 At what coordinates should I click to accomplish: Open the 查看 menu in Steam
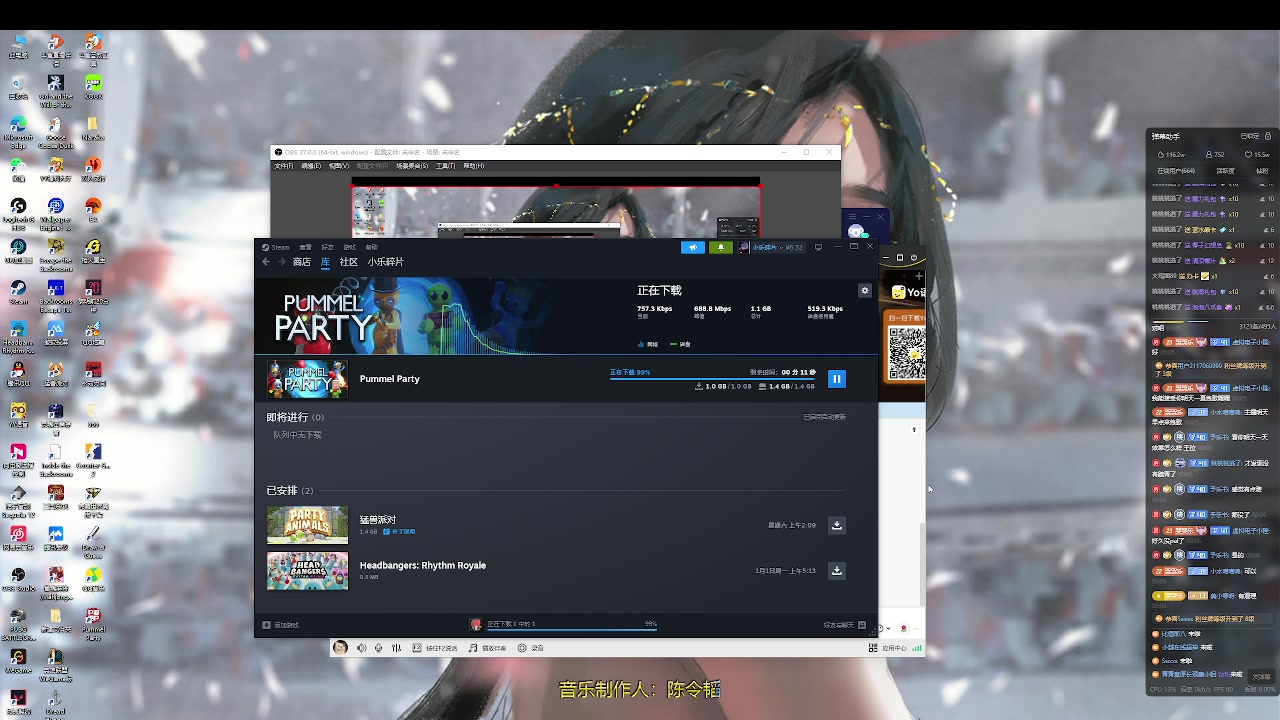(x=306, y=247)
